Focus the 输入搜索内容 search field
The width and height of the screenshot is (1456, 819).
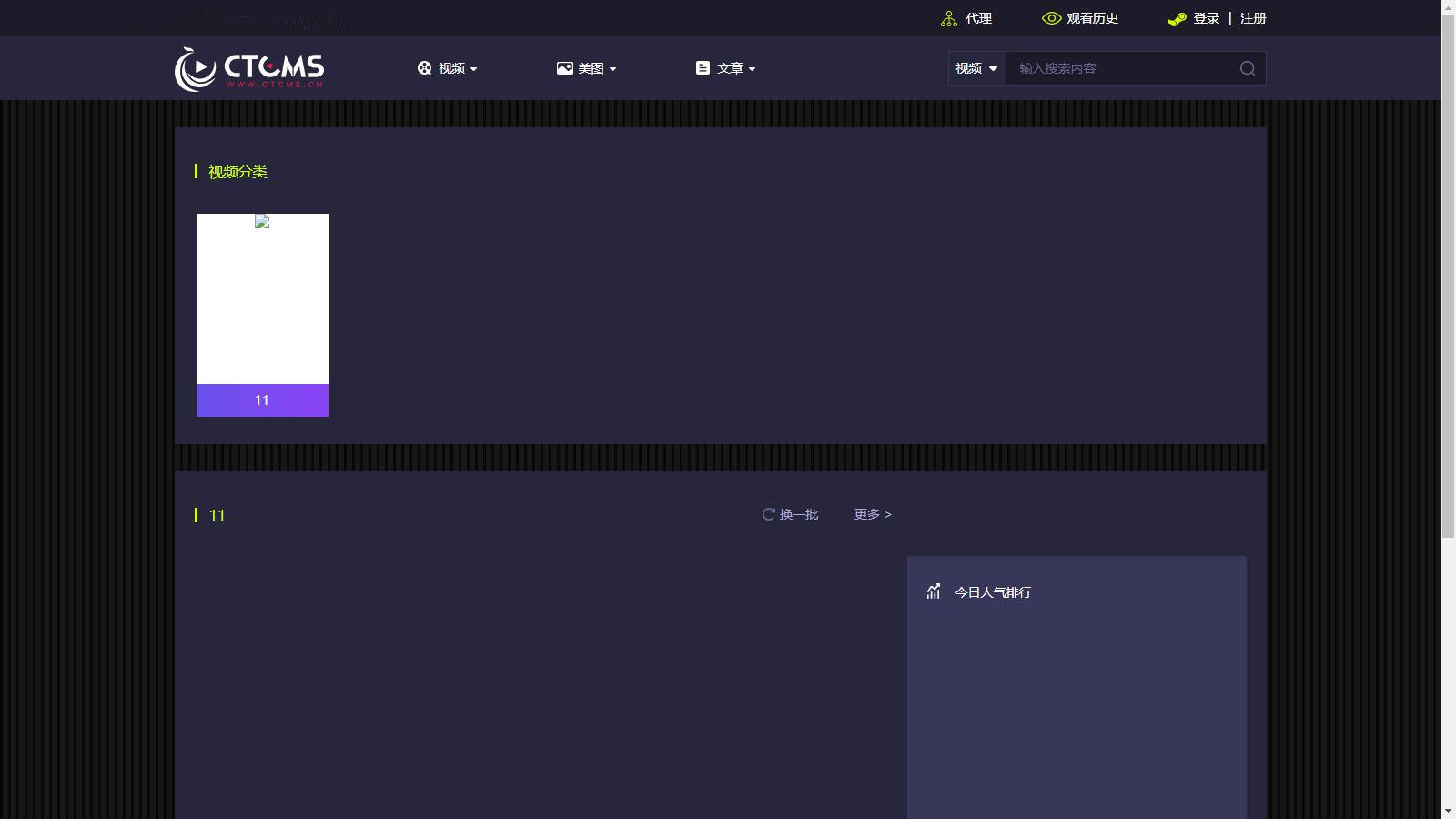[1119, 68]
